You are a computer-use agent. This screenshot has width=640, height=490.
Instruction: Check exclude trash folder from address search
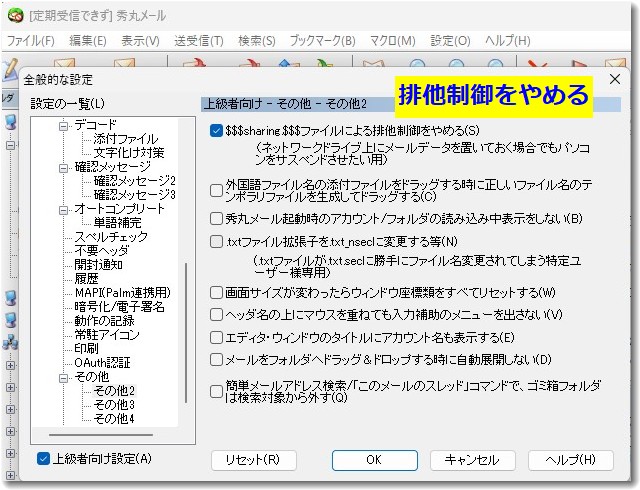pos(216,392)
